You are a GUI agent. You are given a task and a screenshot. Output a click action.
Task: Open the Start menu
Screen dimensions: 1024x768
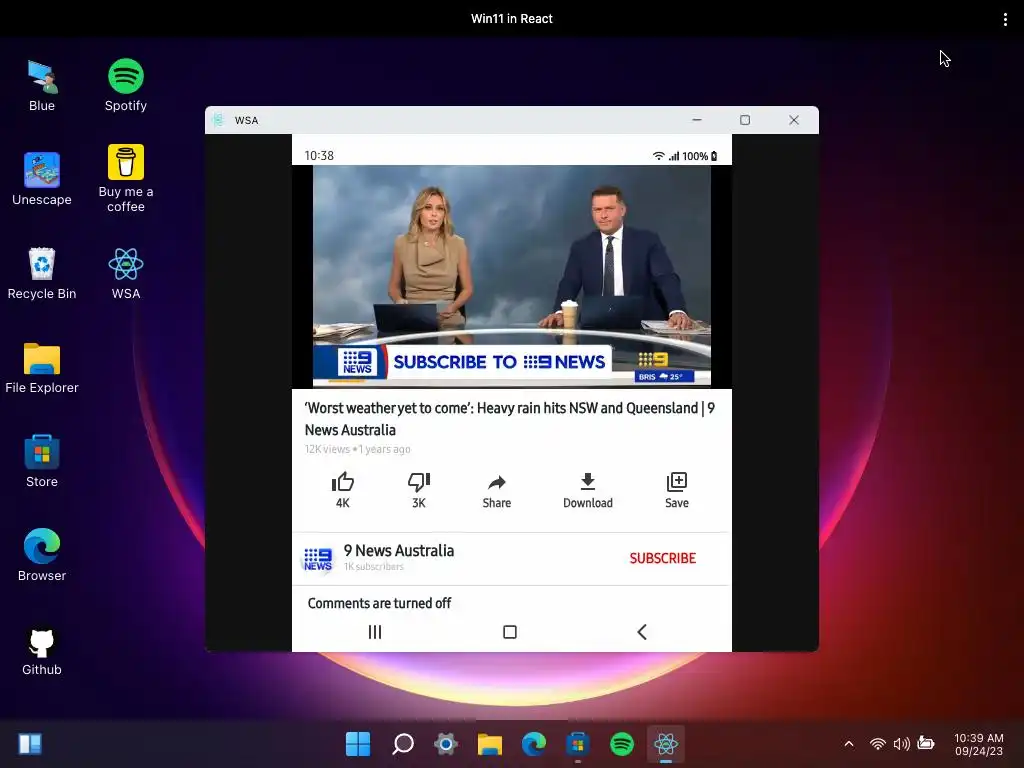pyautogui.click(x=358, y=744)
